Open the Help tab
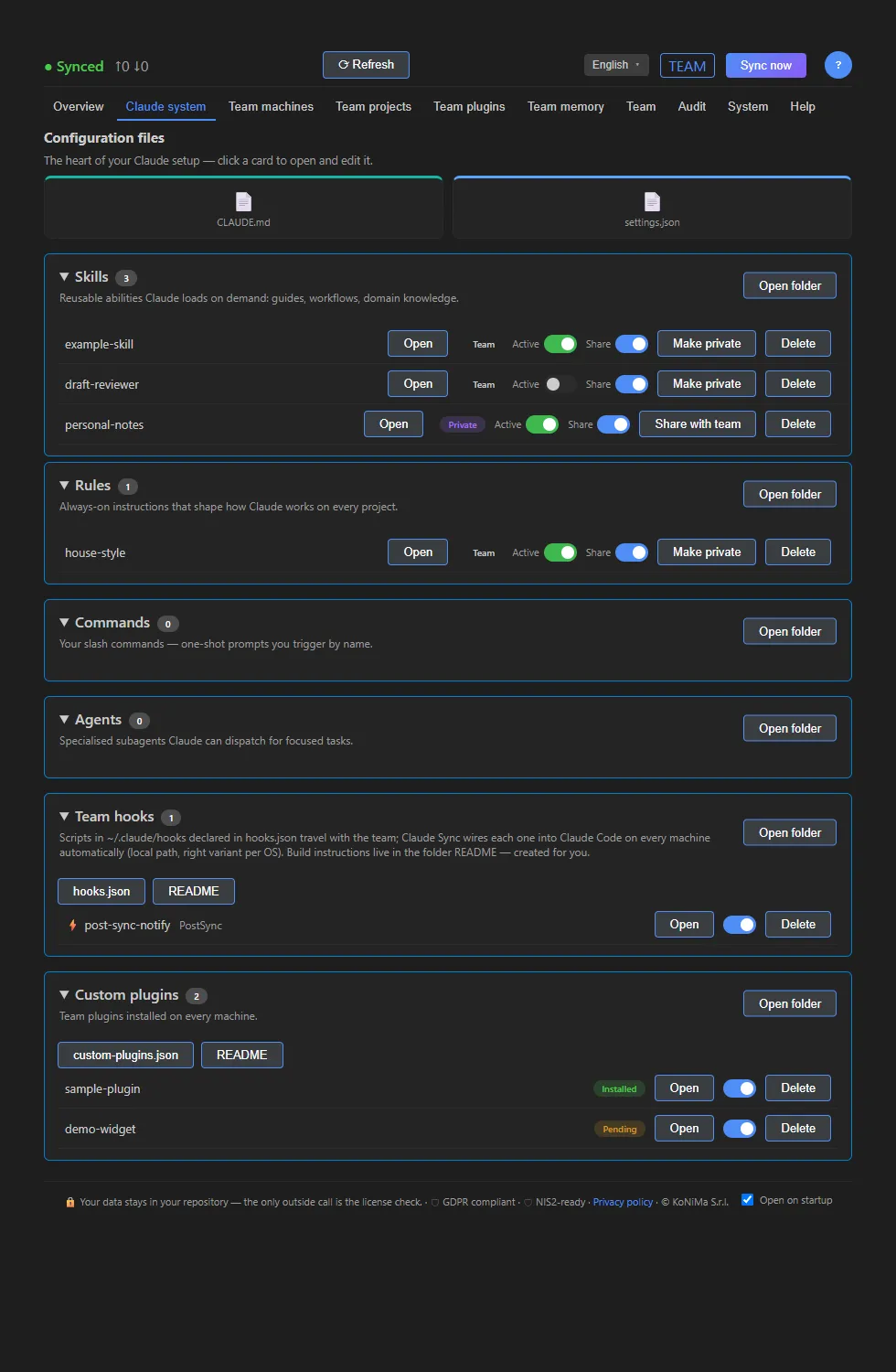Image resolution: width=896 pixels, height=1372 pixels. 803,106
